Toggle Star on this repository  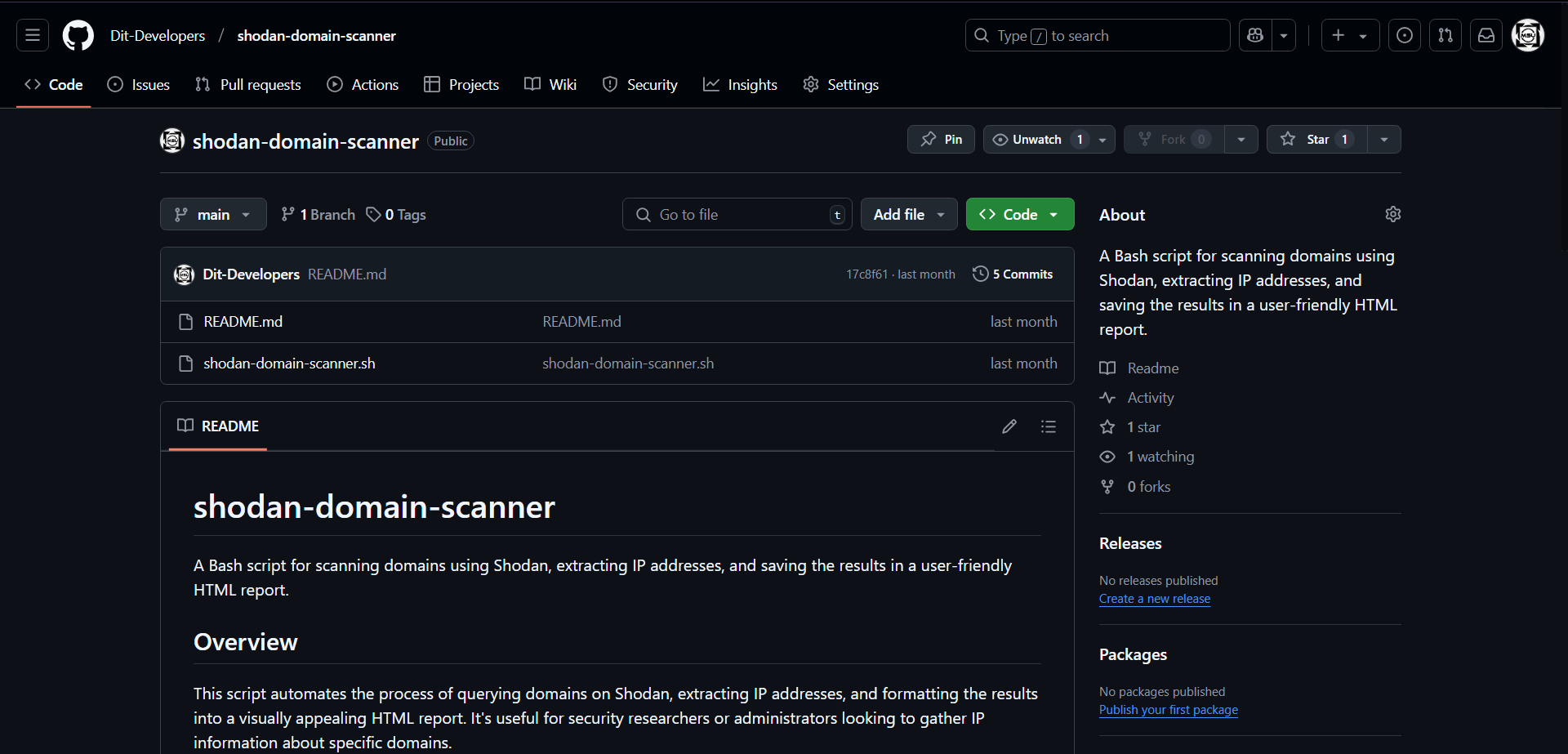[1317, 140]
